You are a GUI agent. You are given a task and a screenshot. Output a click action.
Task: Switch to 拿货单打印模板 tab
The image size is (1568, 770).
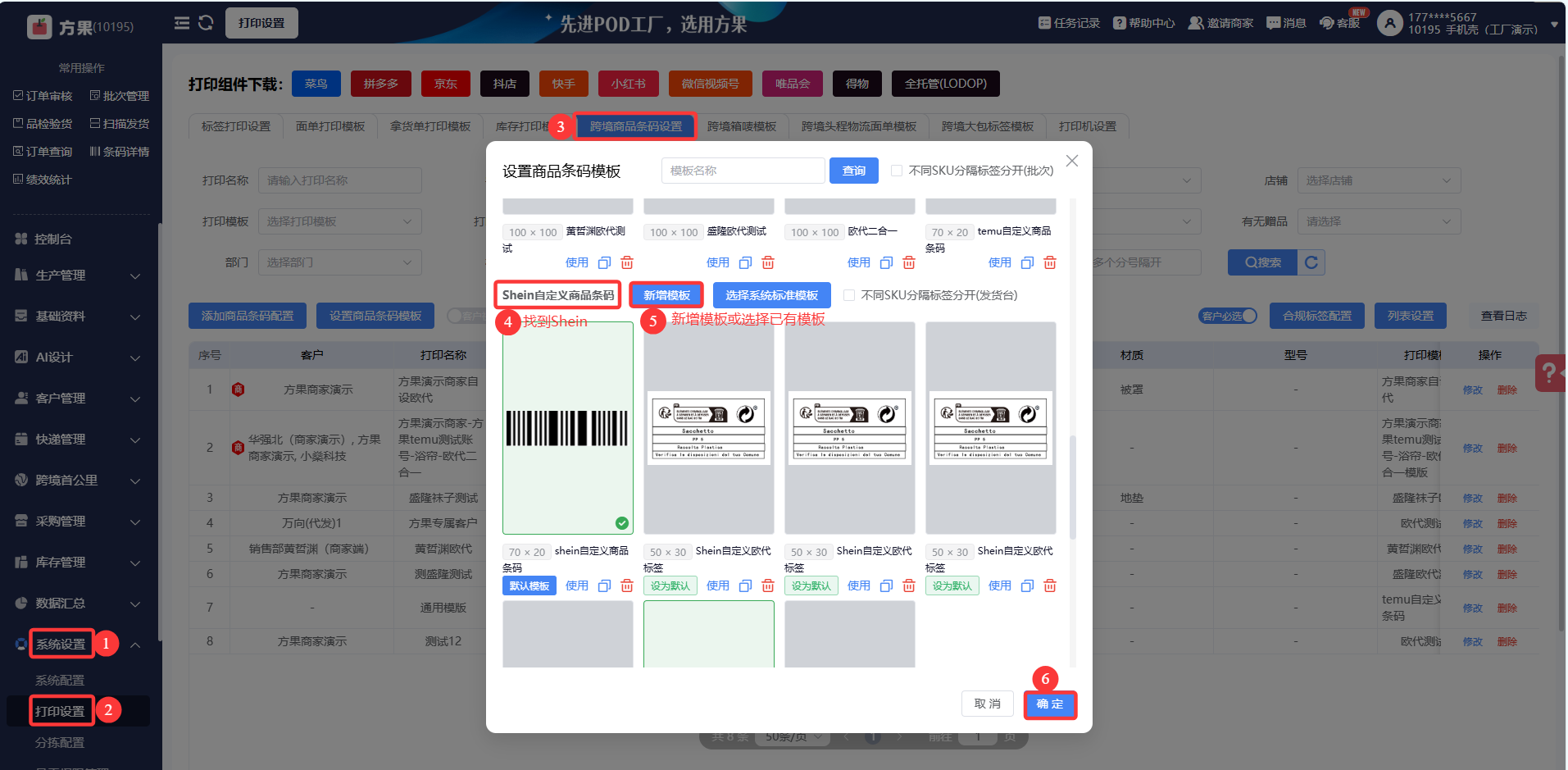(x=430, y=126)
